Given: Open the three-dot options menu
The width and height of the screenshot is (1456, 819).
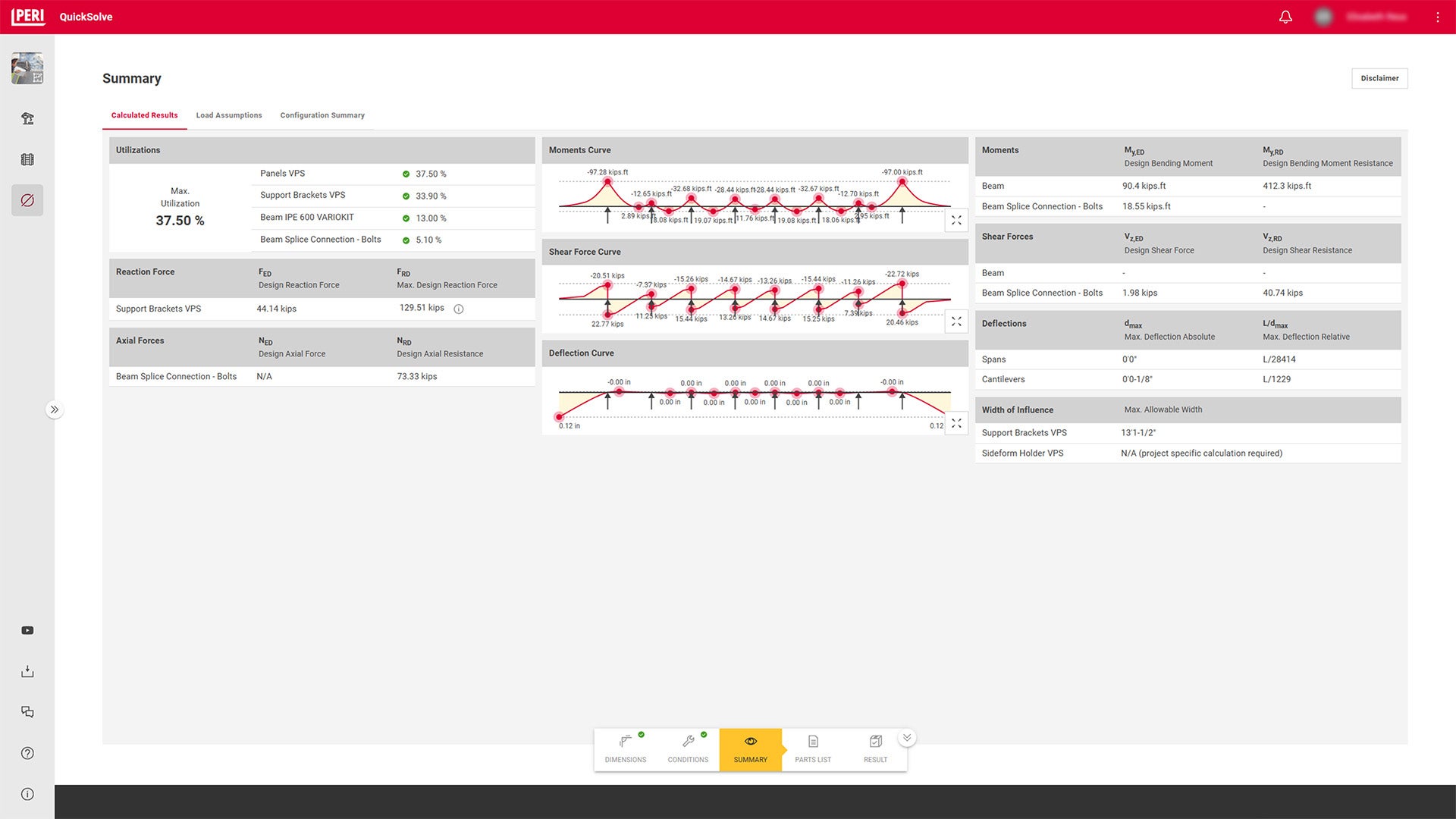Looking at the screenshot, I should click(x=1437, y=17).
